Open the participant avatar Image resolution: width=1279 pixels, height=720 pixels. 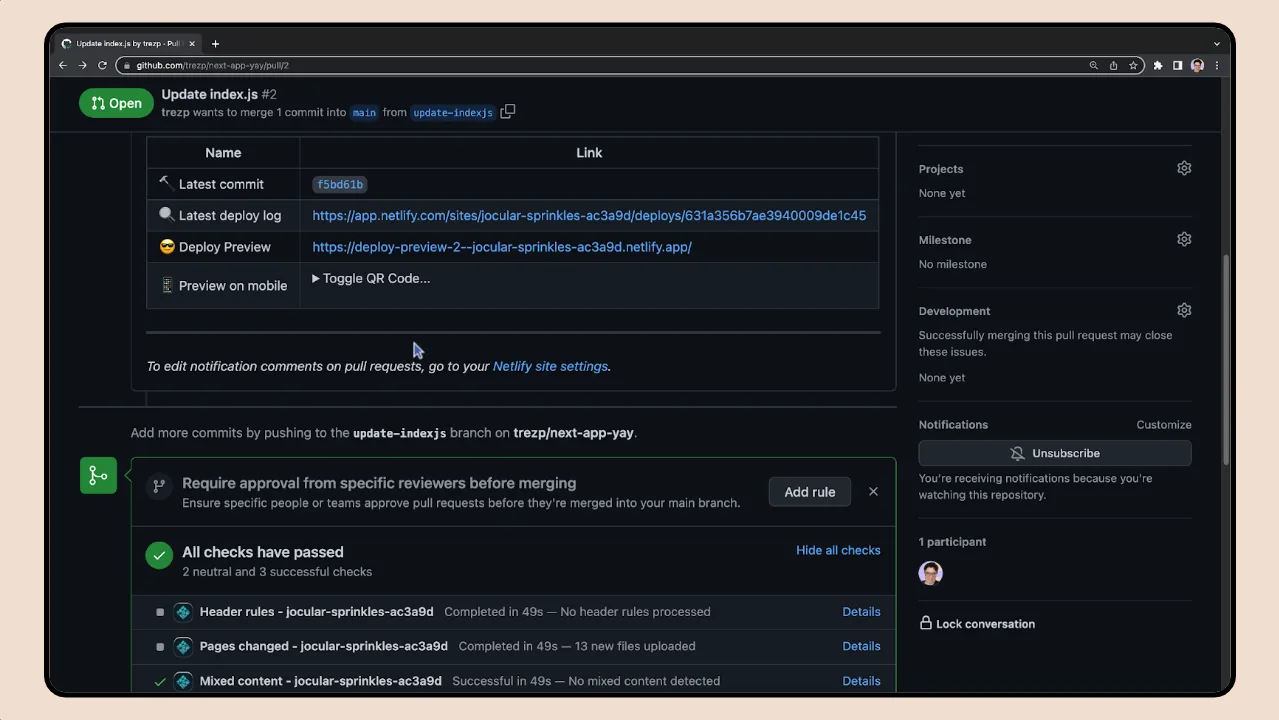coord(931,573)
